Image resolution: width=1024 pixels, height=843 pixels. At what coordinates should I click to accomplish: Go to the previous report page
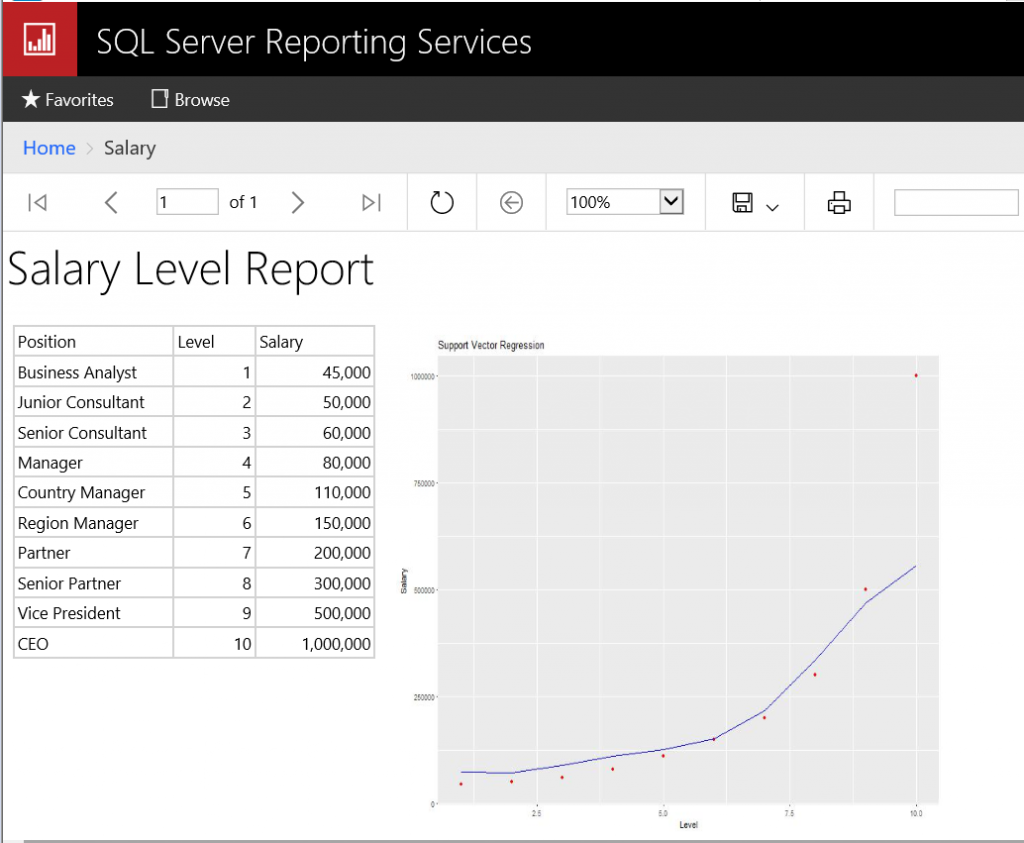tap(111, 202)
